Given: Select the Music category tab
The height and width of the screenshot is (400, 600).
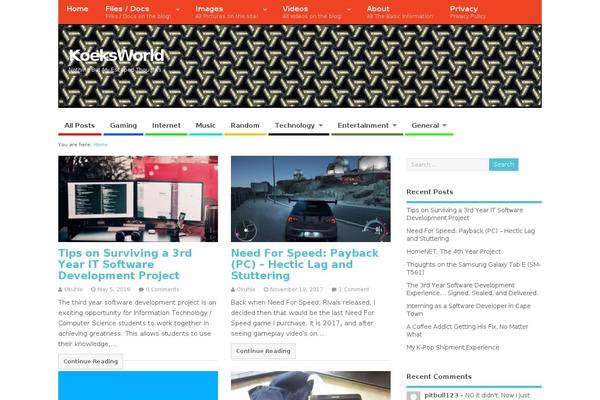Looking at the screenshot, I should click(x=205, y=126).
